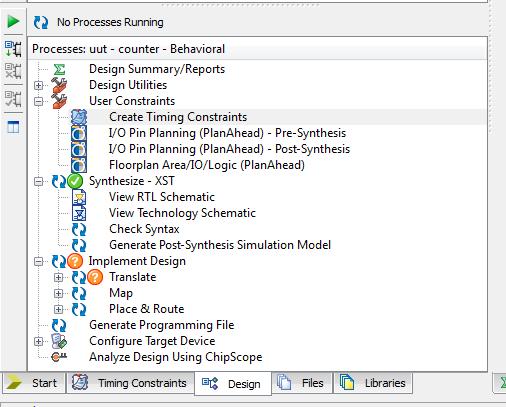Image resolution: width=506 pixels, height=407 pixels.
Task: Select Design Summary/Reports process
Action: [x=157, y=69]
